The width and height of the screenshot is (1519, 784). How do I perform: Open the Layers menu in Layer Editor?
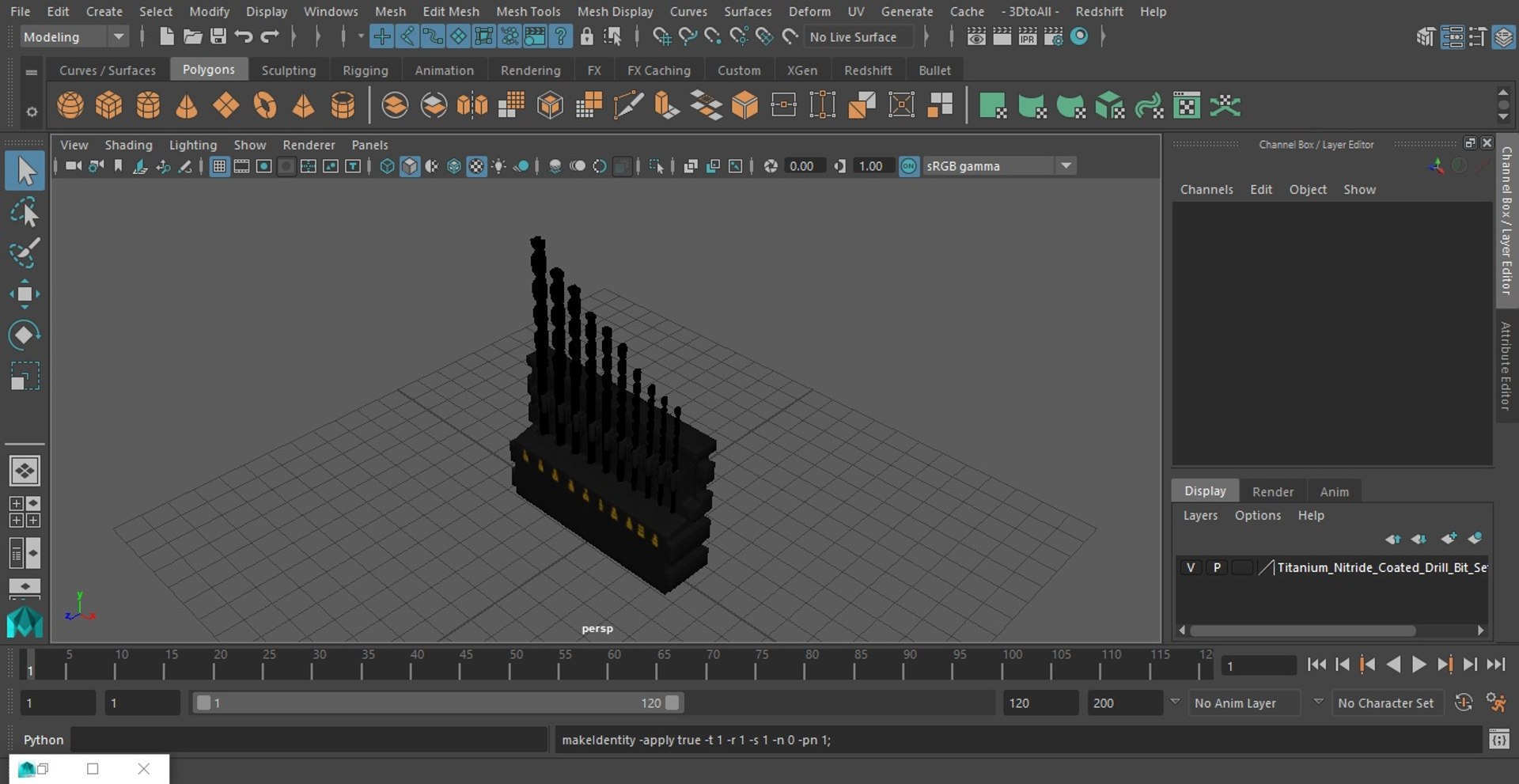tap(1200, 515)
